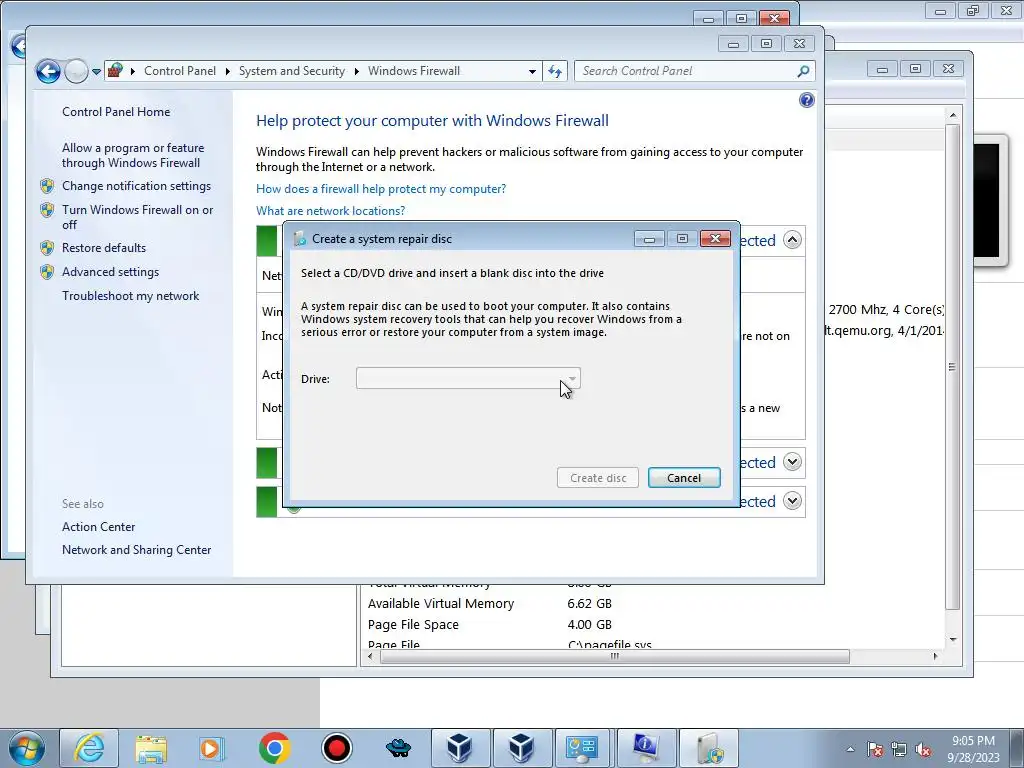Viewport: 1024px width, 768px height.
Task: Click the Back arrow in Control Panel
Action: 48,71
